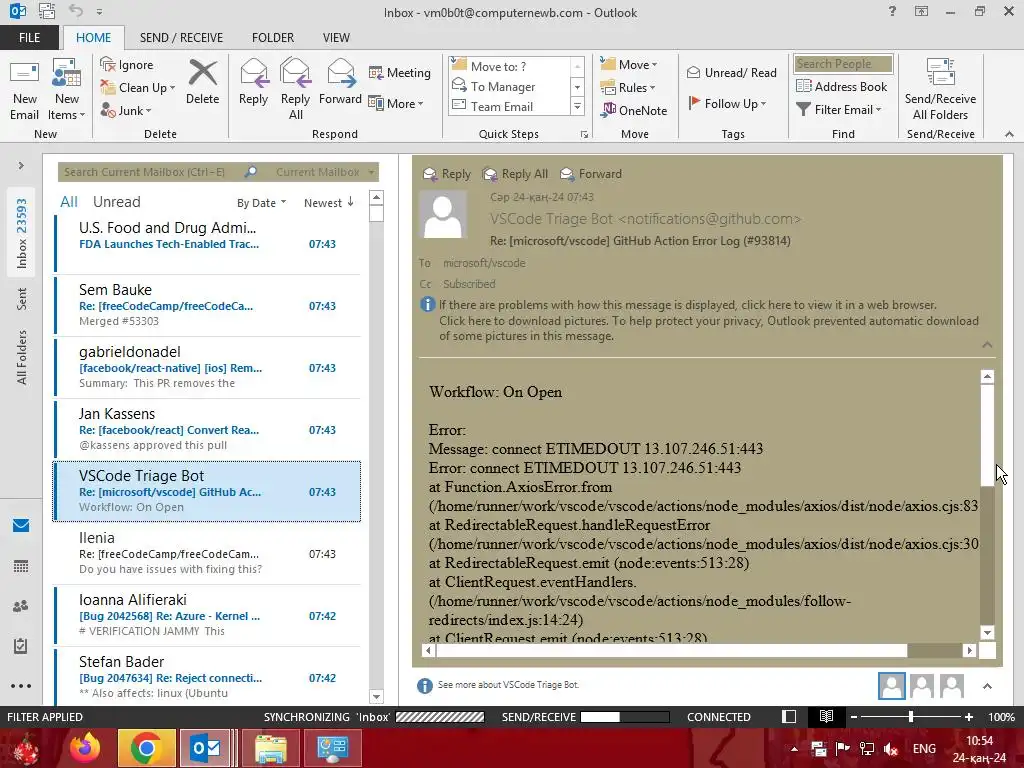Image resolution: width=1024 pixels, height=768 pixels.
Task: Open the Calendar navigation icon
Action: [21, 566]
